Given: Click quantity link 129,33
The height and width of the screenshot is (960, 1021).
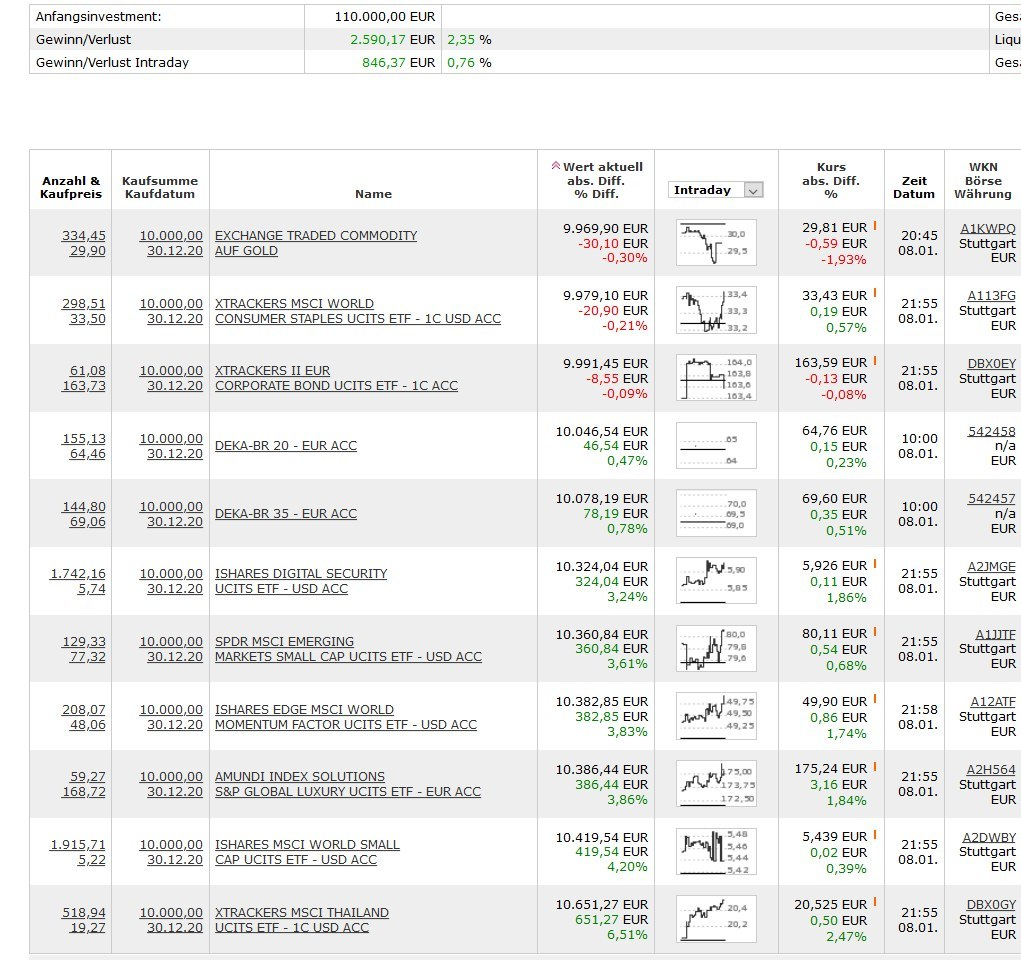Looking at the screenshot, I should (x=83, y=642).
